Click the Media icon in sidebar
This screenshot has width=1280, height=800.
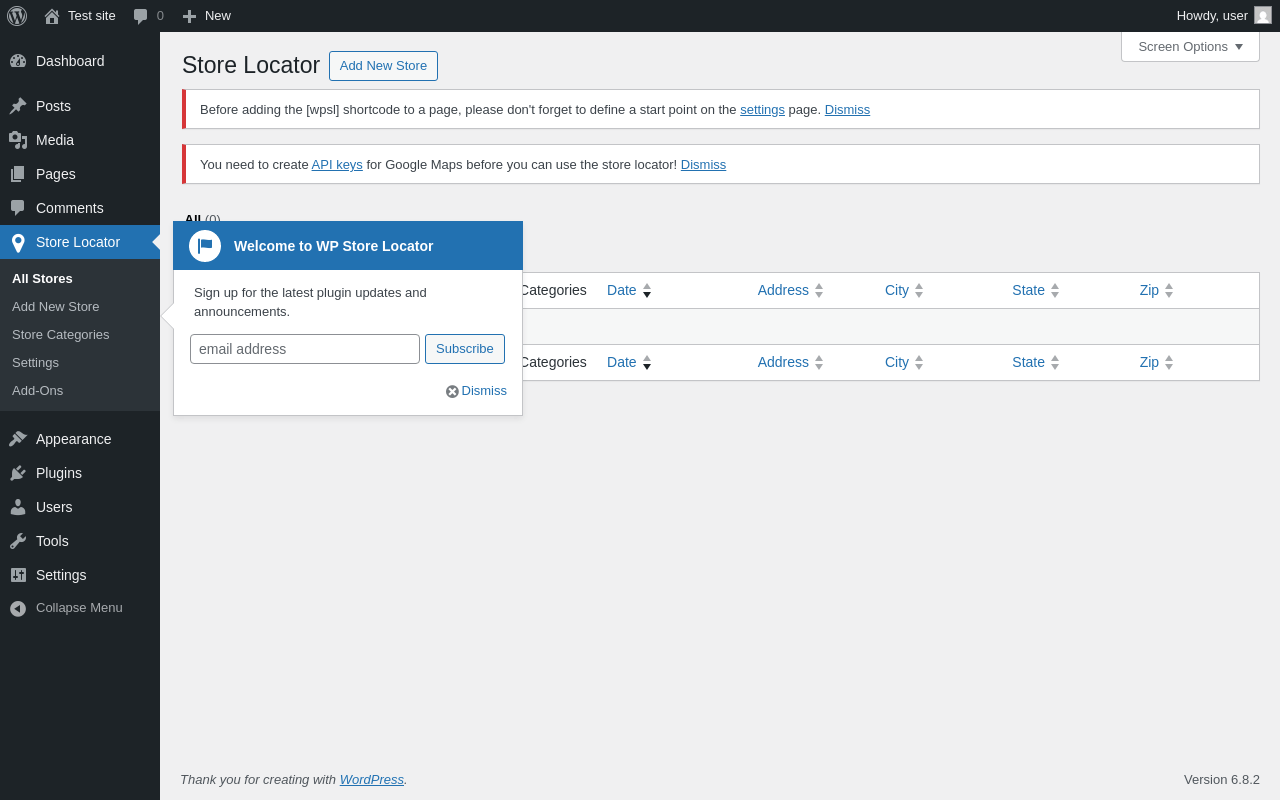tap(18, 140)
